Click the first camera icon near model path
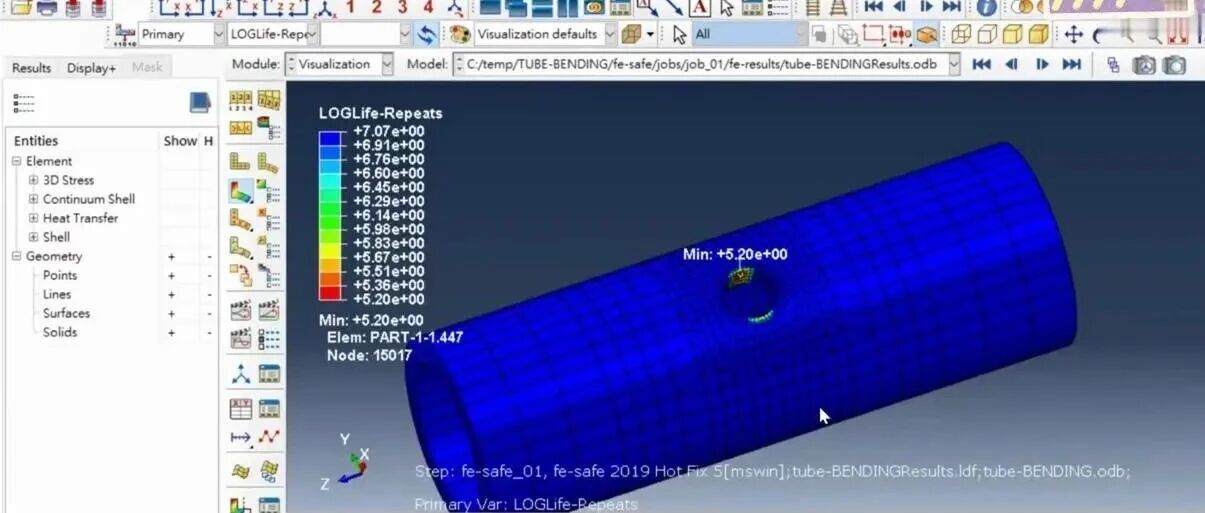1205x513 pixels. [1144, 65]
